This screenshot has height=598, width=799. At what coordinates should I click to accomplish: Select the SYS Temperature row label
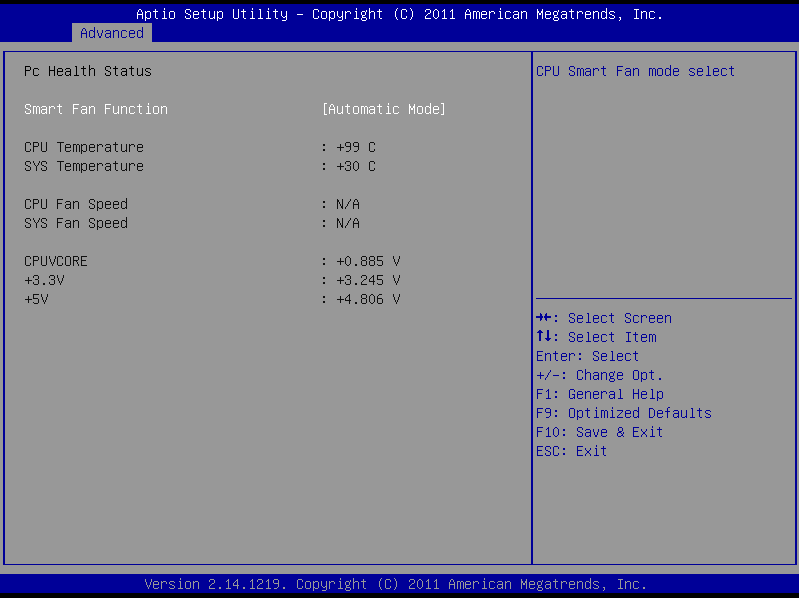pyautogui.click(x=84, y=166)
